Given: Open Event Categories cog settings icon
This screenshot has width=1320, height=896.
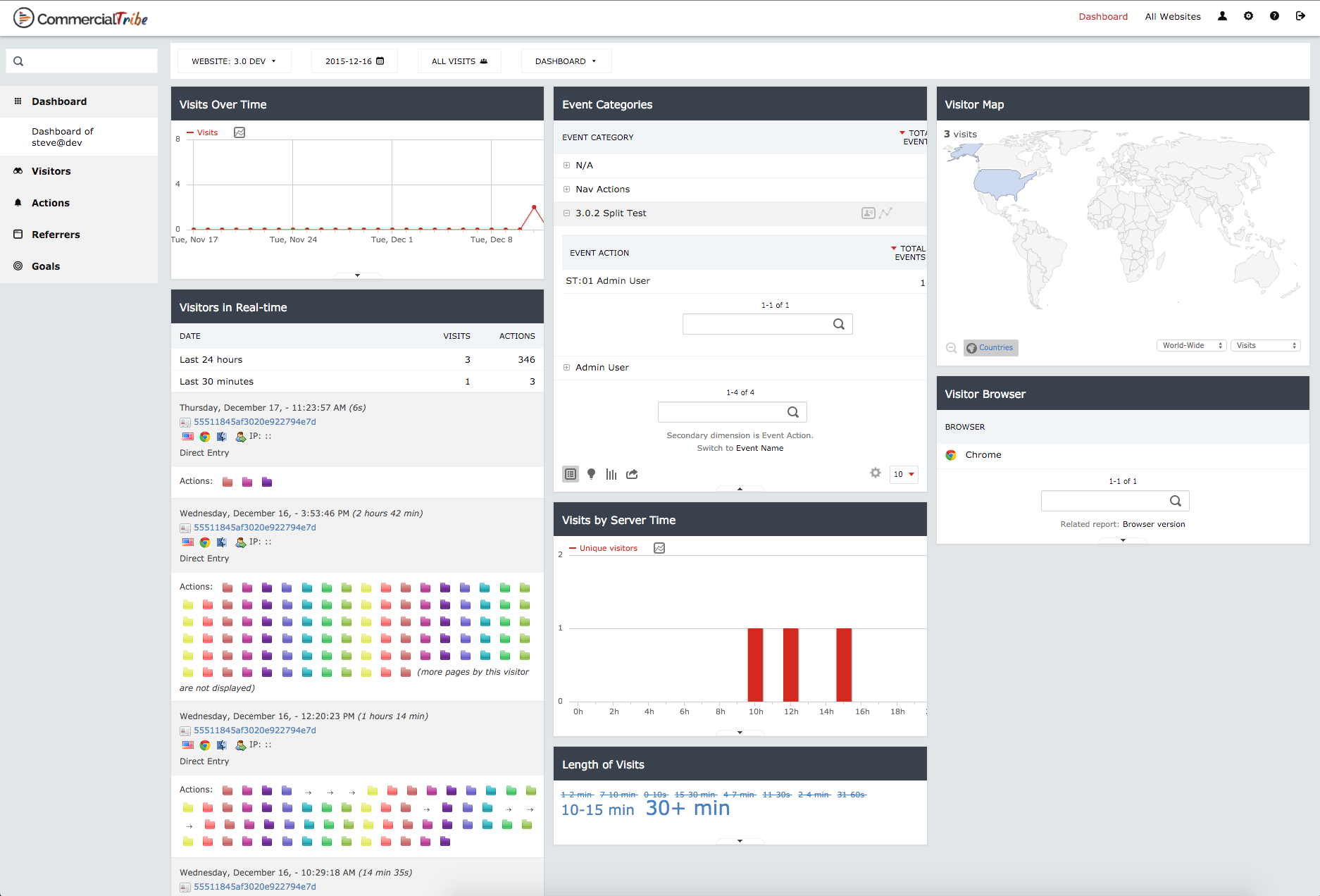Looking at the screenshot, I should [875, 473].
